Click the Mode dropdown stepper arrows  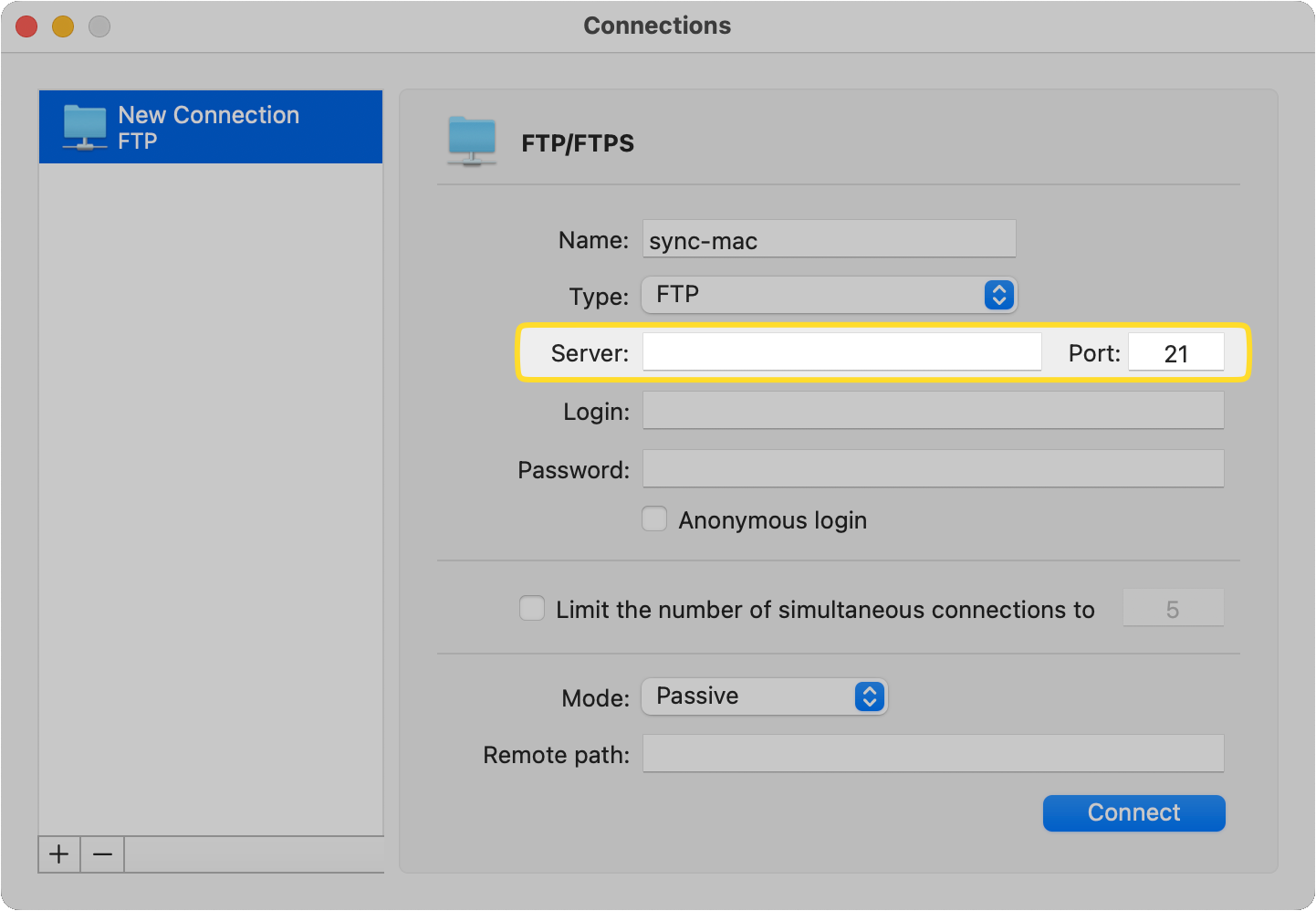pyautogui.click(x=870, y=696)
